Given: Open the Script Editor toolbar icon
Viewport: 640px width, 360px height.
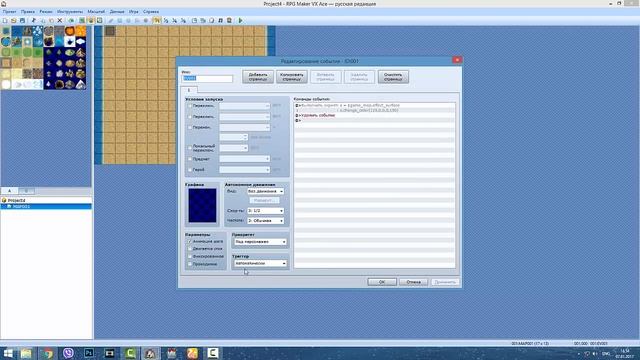Looking at the screenshot, I should [211, 20].
